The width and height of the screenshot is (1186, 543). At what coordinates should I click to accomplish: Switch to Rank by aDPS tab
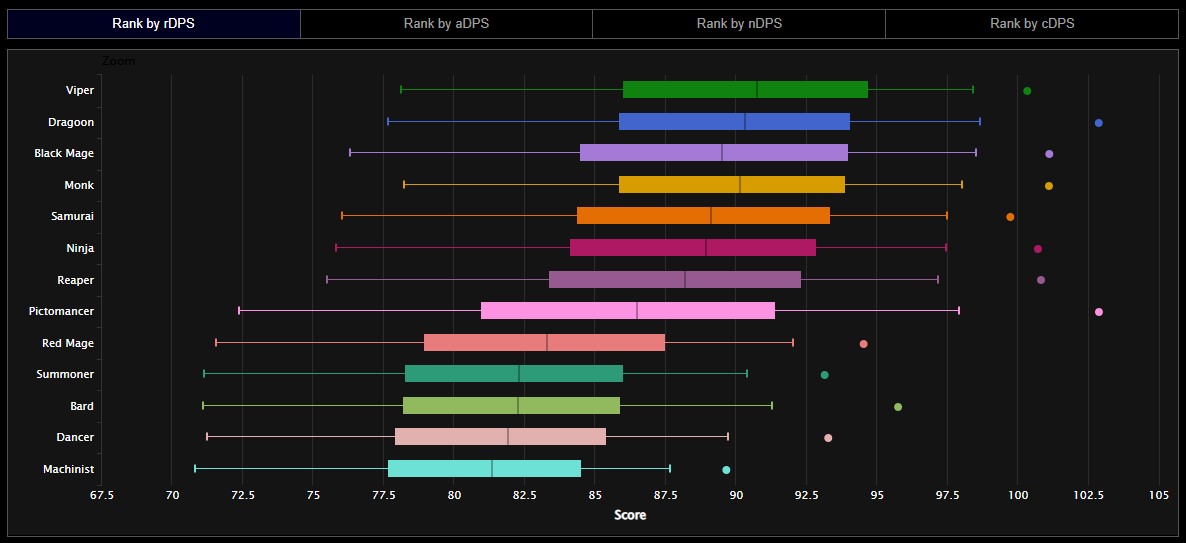(x=446, y=23)
